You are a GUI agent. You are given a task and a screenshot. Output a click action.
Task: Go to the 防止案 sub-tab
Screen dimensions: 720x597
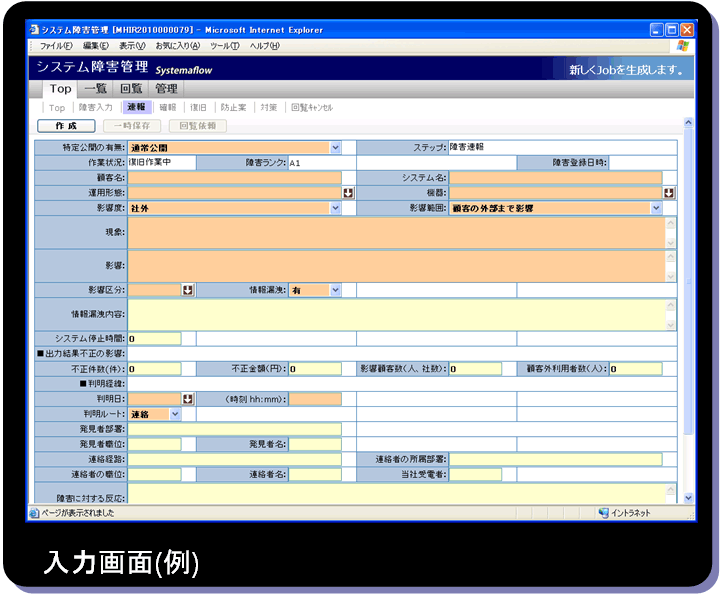tap(233, 107)
